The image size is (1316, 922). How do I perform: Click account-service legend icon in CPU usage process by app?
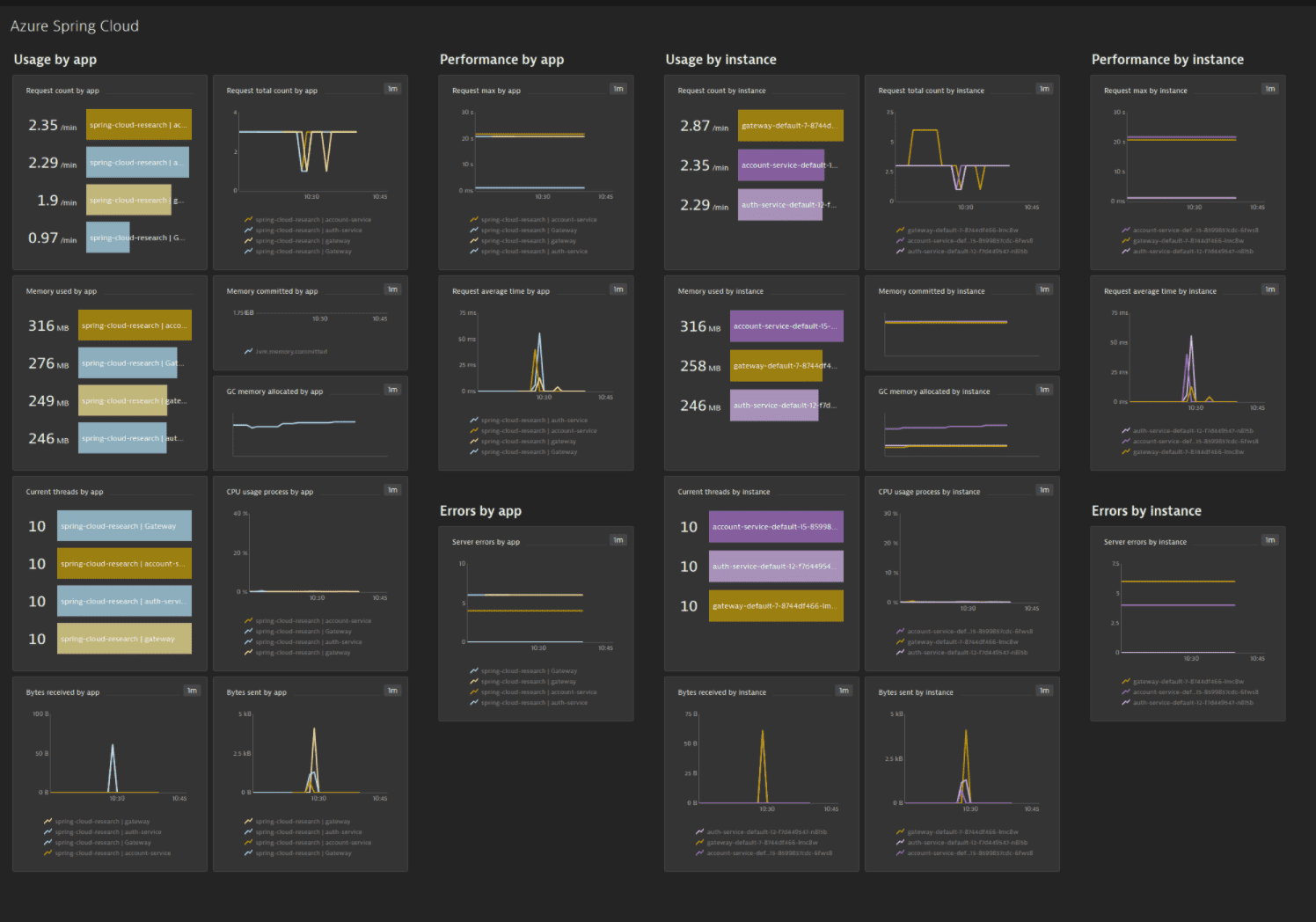point(249,621)
